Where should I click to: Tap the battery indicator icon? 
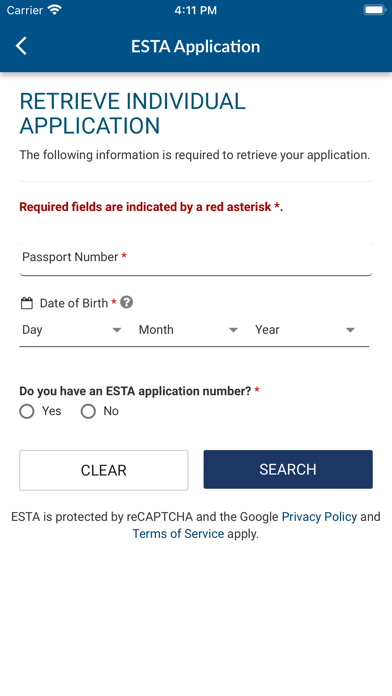point(375,10)
